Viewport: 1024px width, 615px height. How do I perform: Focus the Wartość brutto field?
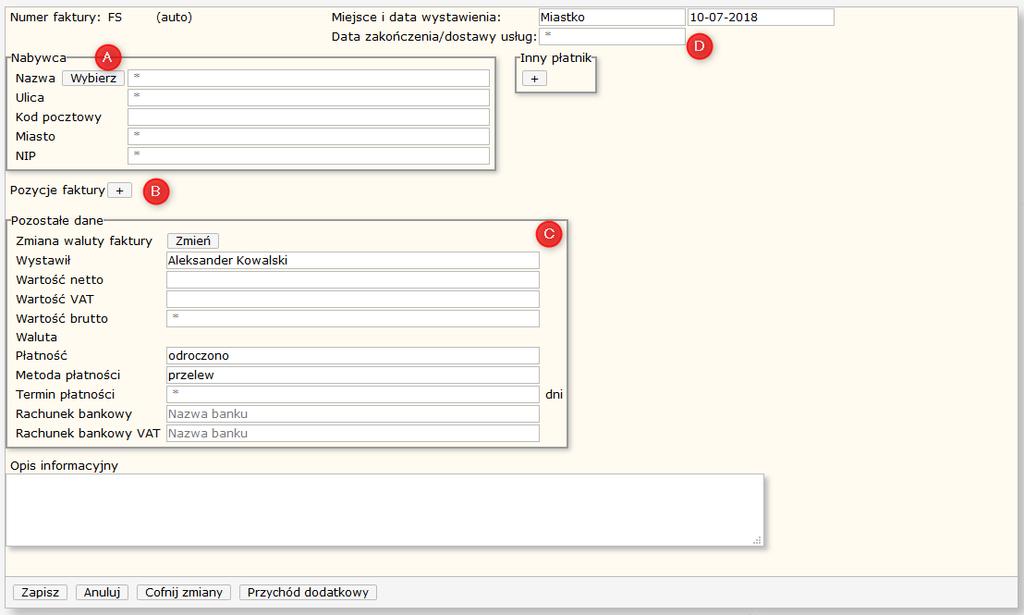tap(353, 319)
